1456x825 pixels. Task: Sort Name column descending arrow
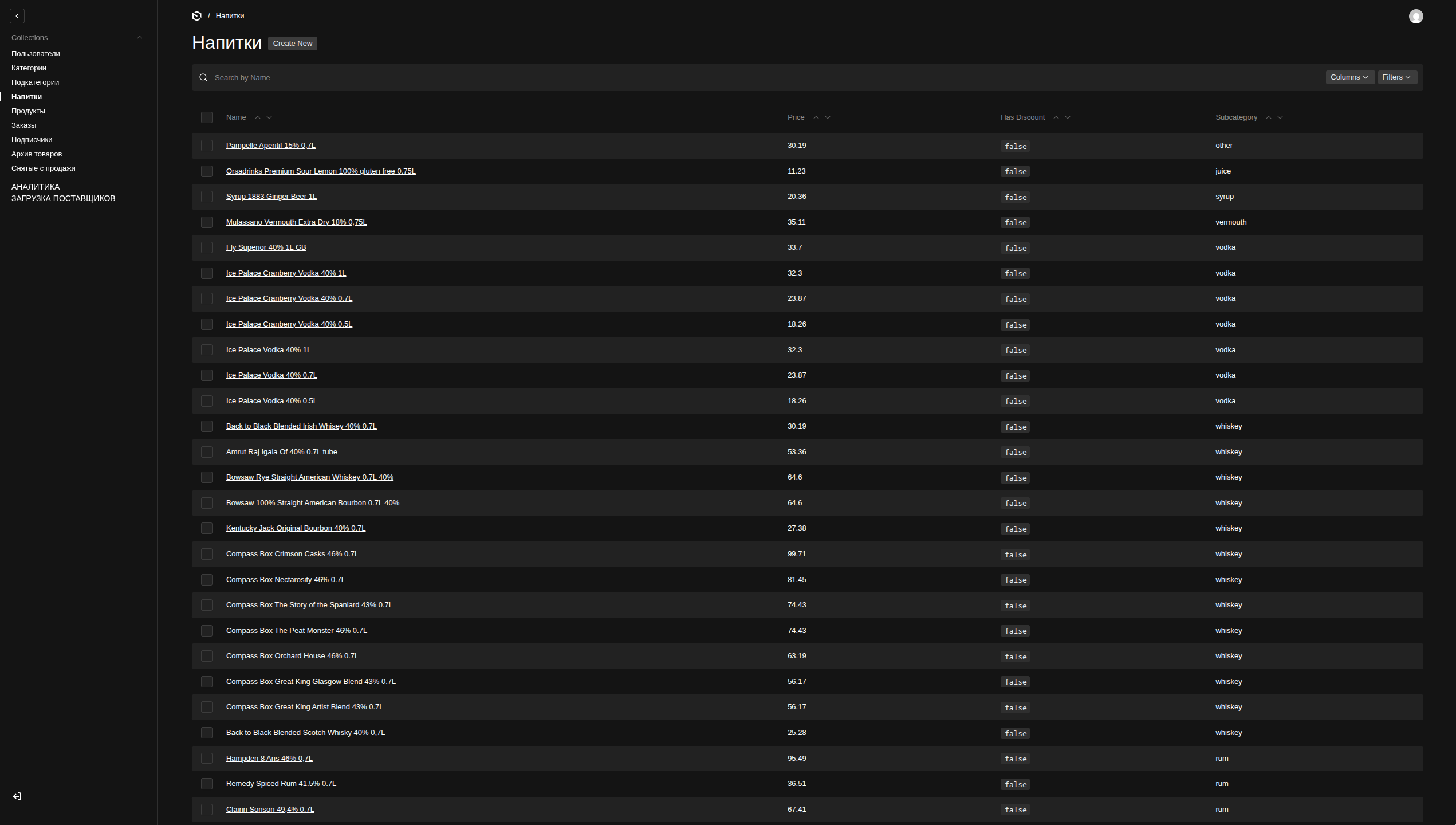coord(269,117)
